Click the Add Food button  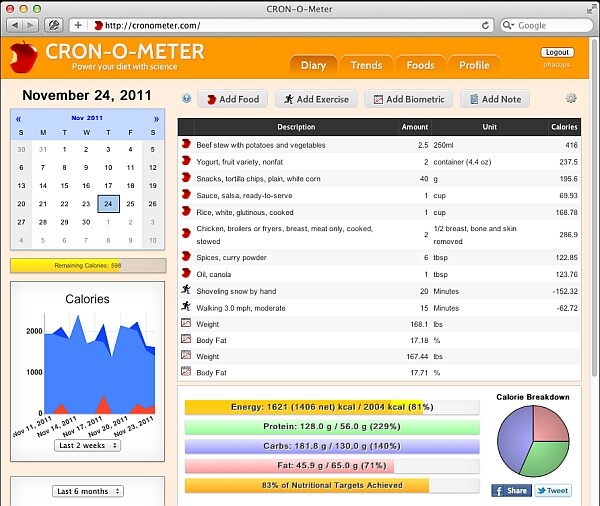233,99
